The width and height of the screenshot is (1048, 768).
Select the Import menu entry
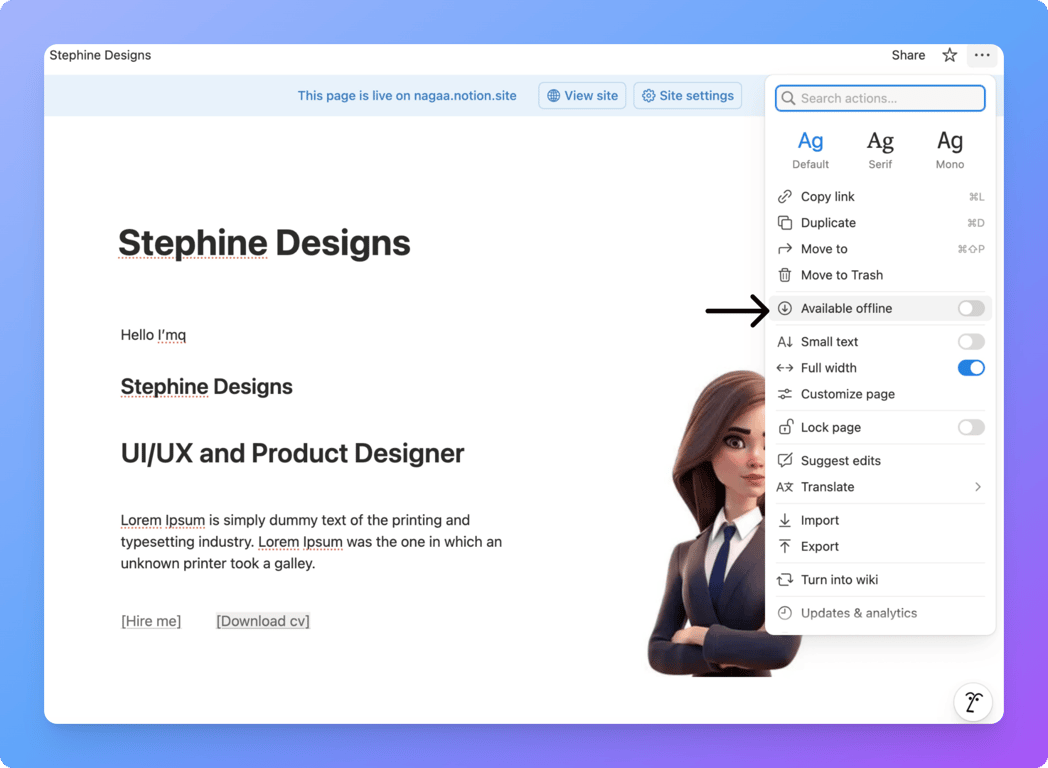point(880,520)
